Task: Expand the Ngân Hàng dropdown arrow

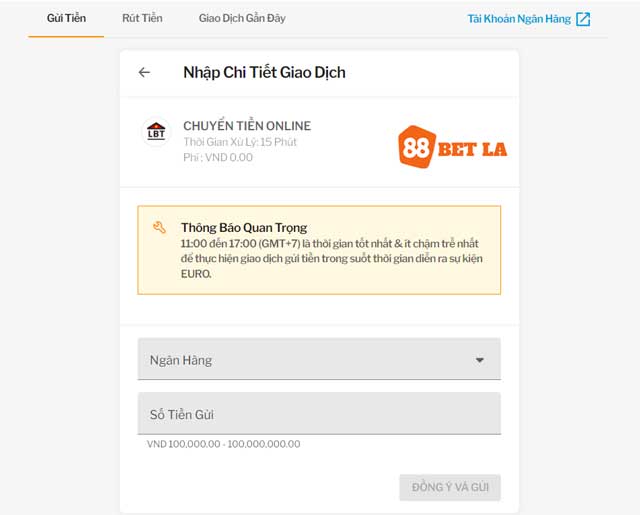Action: [480, 360]
